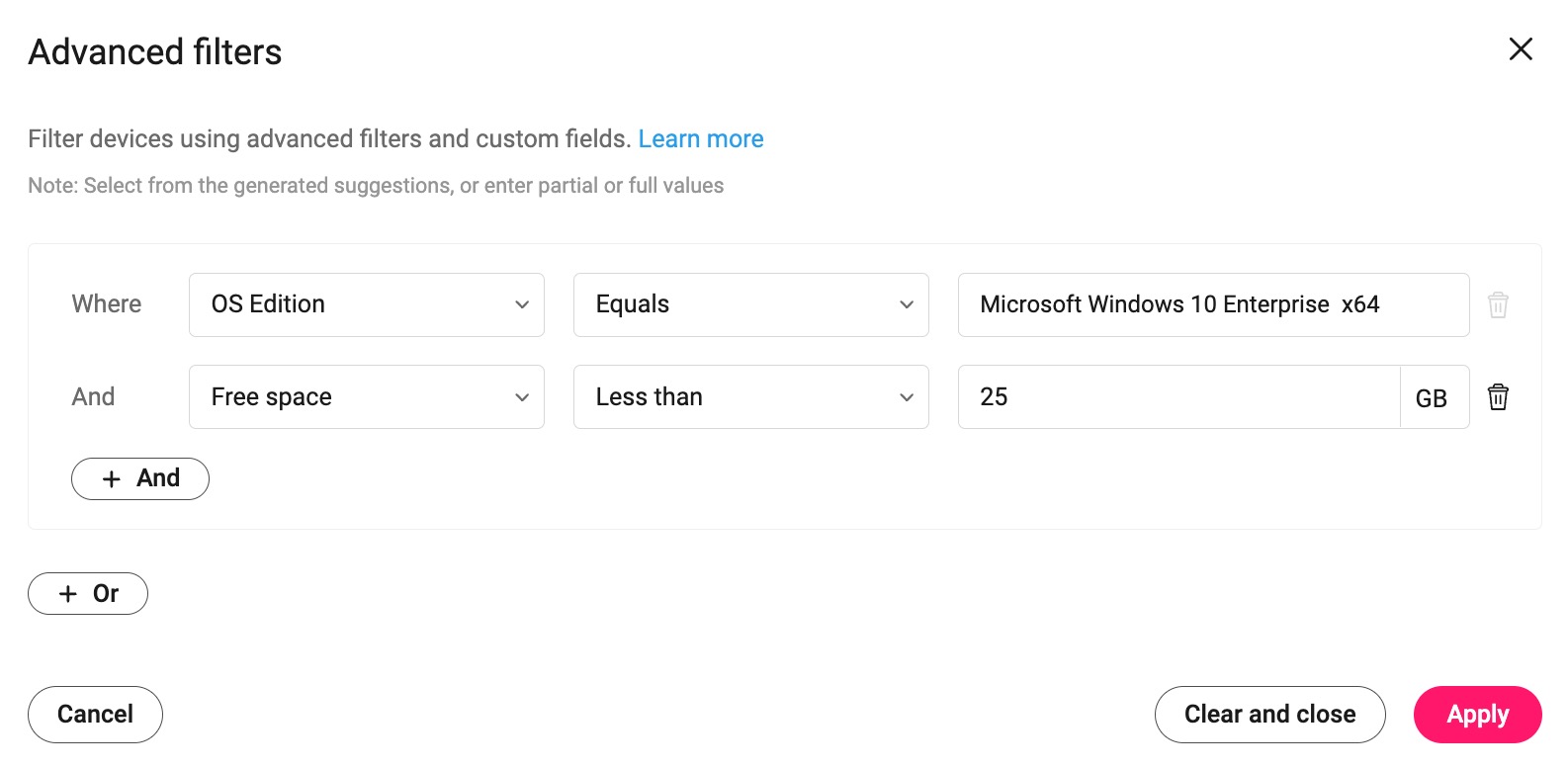This screenshot has width=1568, height=769.
Task: Click the note about generated suggestions
Action: 376,186
